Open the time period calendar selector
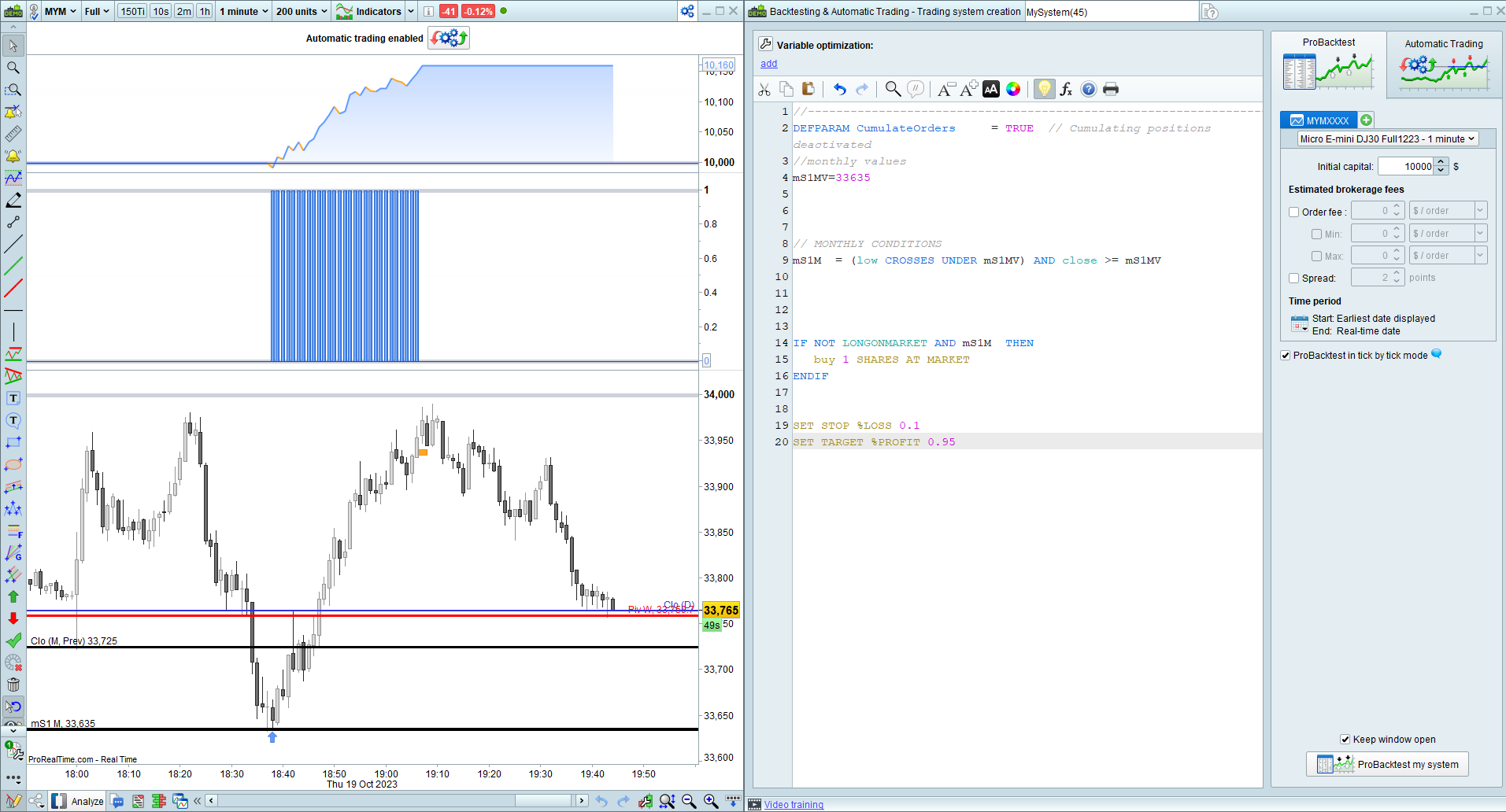The height and width of the screenshot is (812, 1506). 1299,324
